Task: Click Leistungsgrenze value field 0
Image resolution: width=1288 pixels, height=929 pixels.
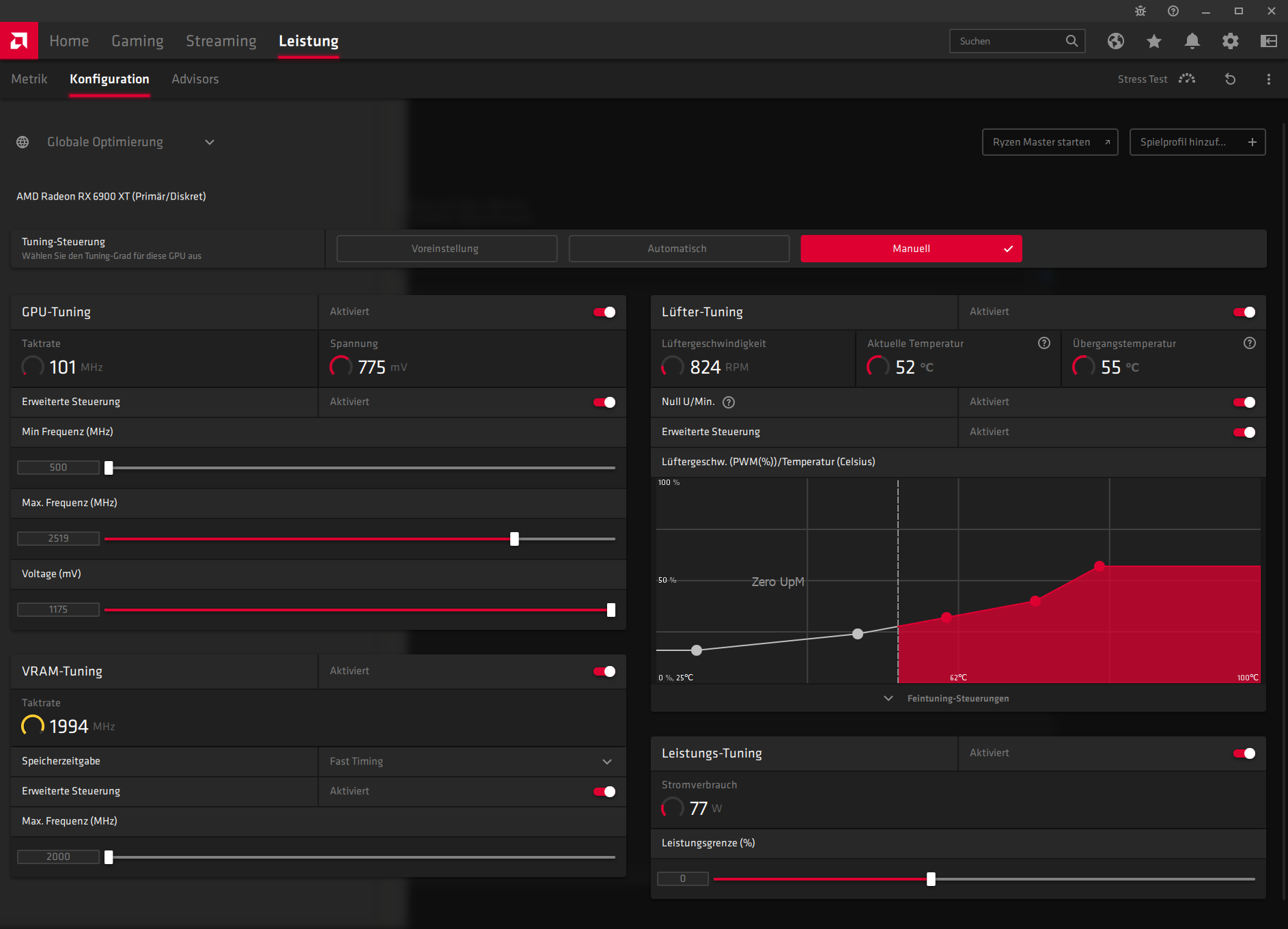Action: tap(682, 879)
